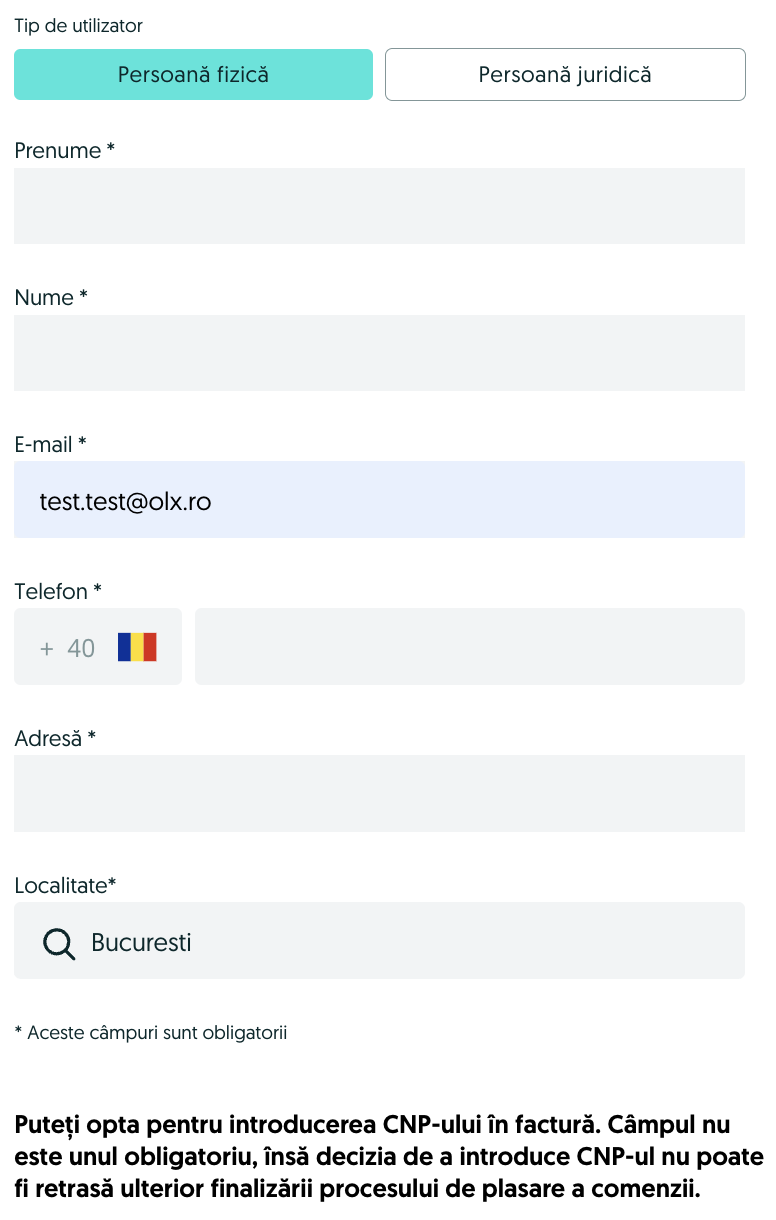Click the magnifier icon in Localitate field

[x=59, y=943]
